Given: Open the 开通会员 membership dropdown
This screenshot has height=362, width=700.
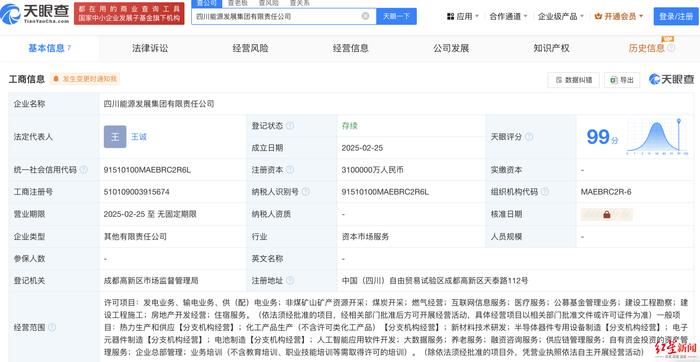Looking at the screenshot, I should (x=619, y=17).
